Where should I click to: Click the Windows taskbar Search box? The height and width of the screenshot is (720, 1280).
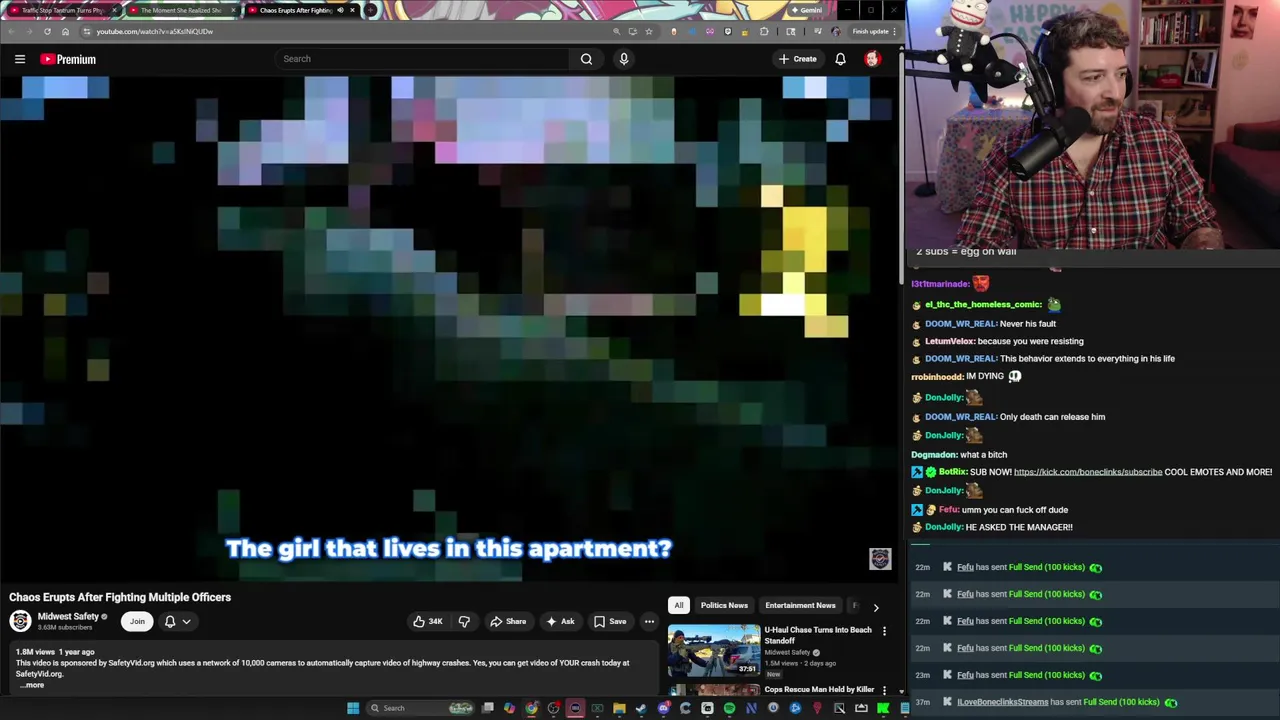(418, 708)
